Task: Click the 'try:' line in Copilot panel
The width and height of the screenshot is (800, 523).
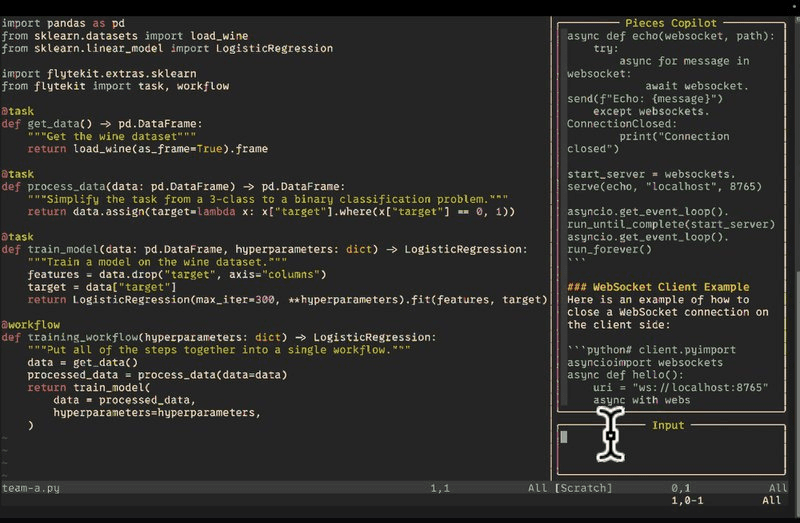Action: (x=606, y=48)
